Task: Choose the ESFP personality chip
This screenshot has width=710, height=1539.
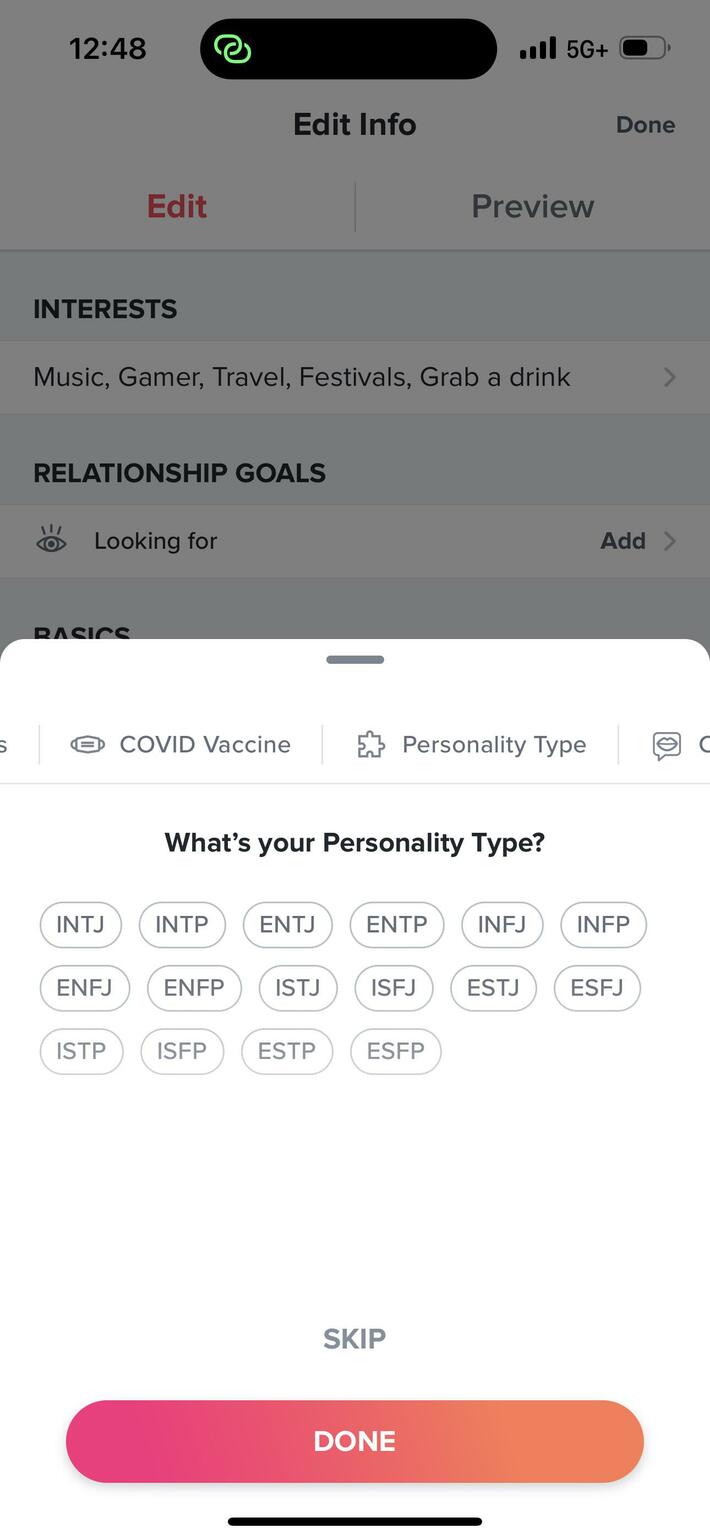Action: point(395,1051)
